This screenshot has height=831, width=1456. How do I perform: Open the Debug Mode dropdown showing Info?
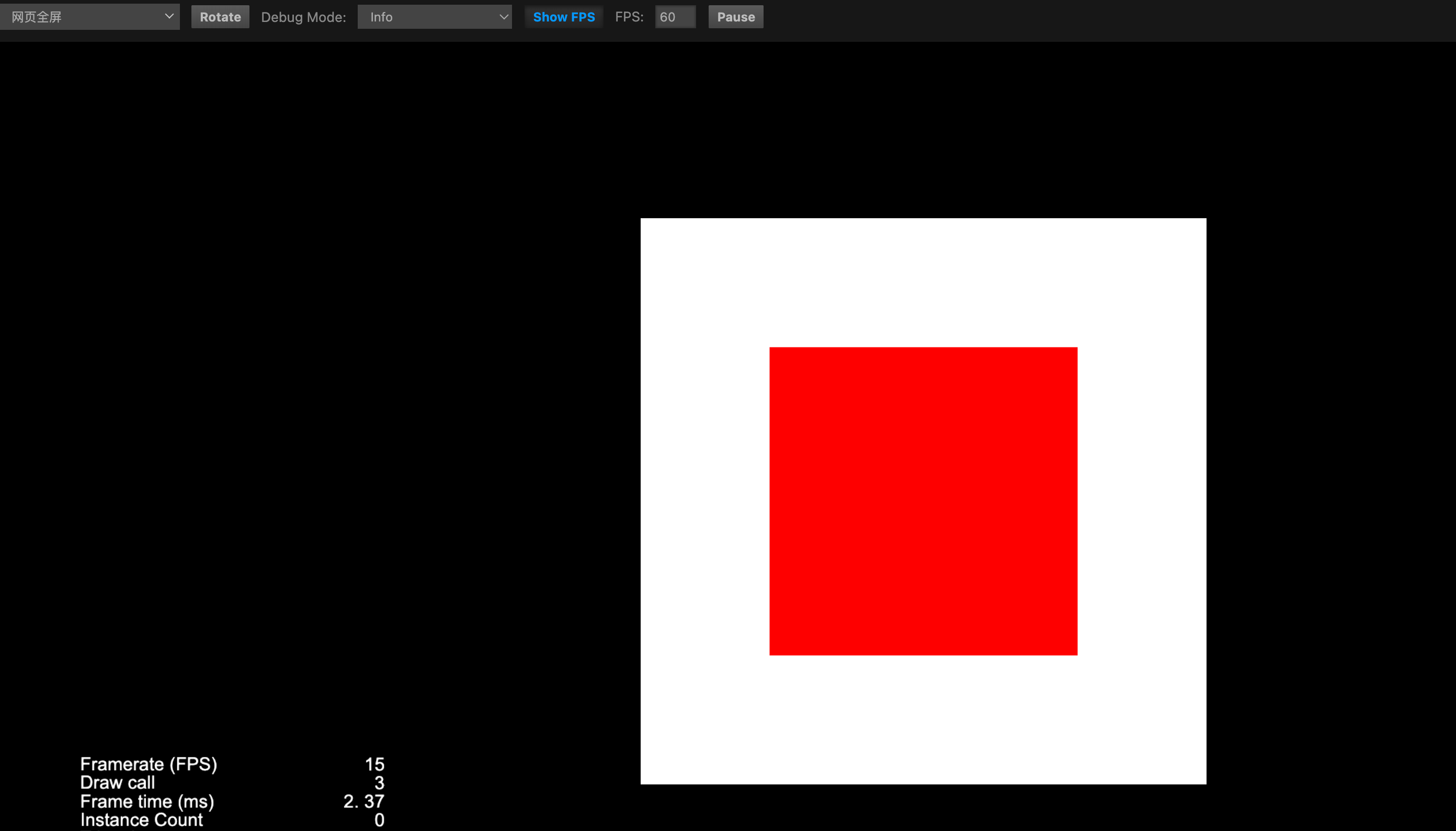click(x=434, y=17)
